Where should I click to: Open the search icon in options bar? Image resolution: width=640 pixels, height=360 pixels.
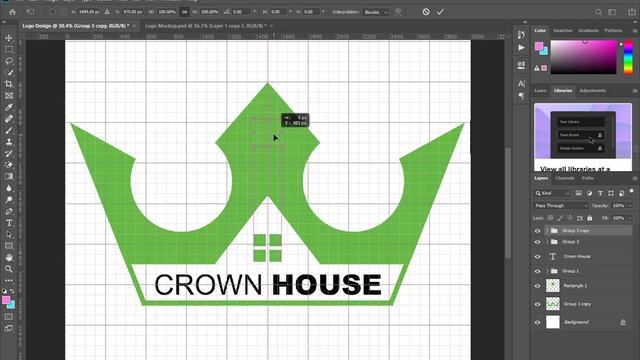pyautogui.click(x=598, y=12)
